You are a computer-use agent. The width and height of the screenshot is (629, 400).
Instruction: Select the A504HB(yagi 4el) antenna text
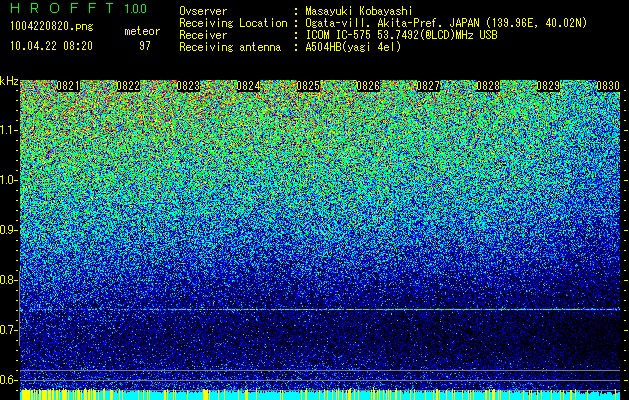(353, 47)
